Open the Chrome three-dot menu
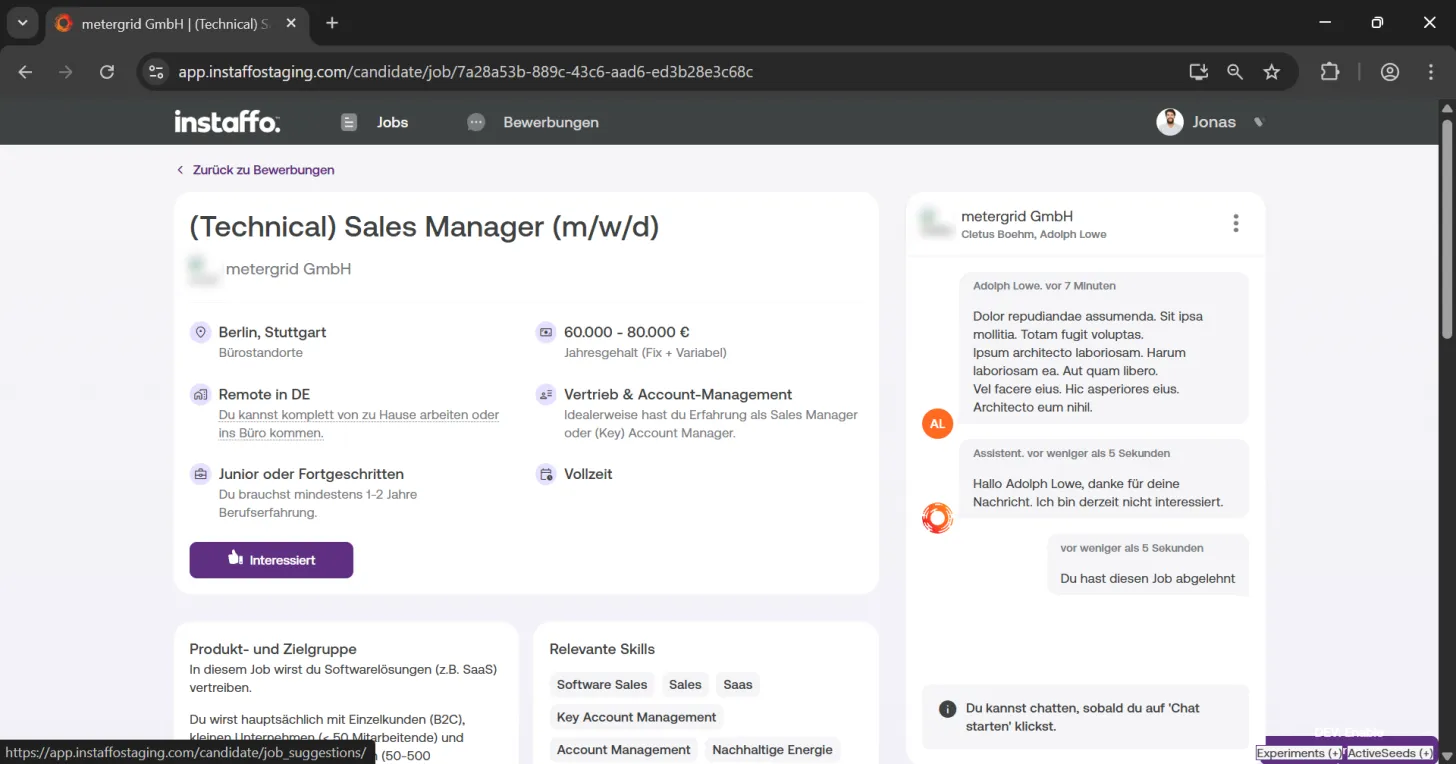 [1432, 72]
